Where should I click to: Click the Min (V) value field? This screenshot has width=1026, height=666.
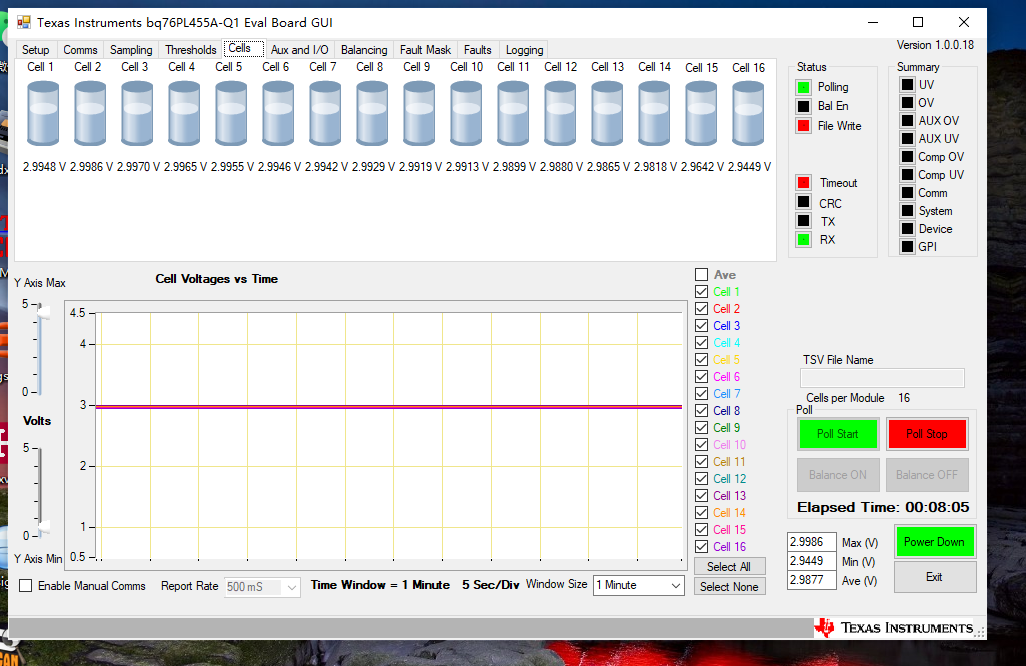pos(811,561)
